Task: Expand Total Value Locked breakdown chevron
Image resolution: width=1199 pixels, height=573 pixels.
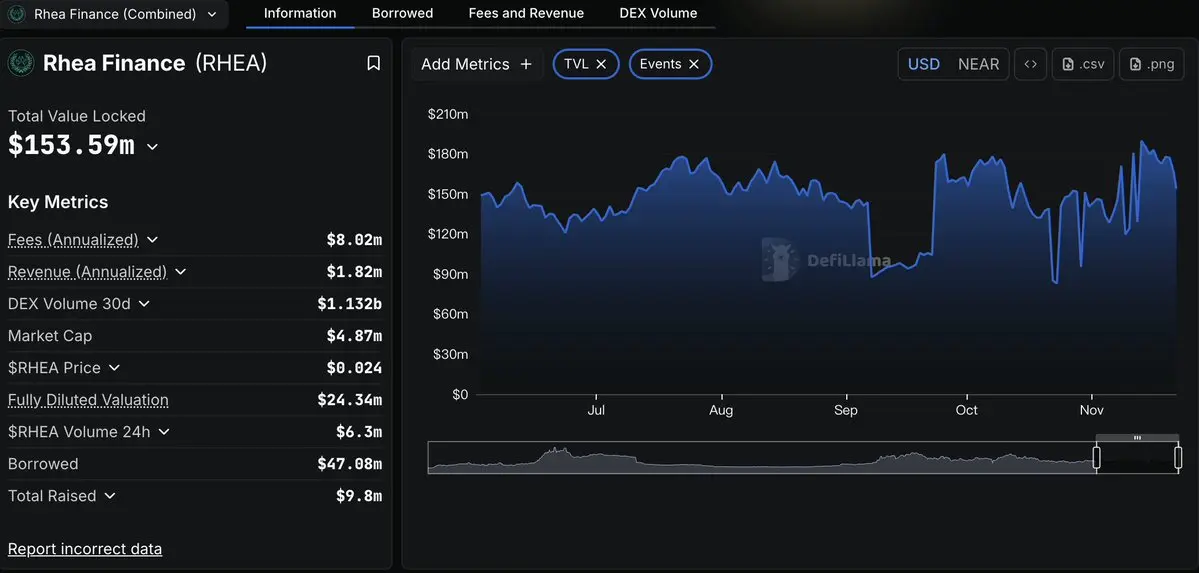Action: click(152, 146)
